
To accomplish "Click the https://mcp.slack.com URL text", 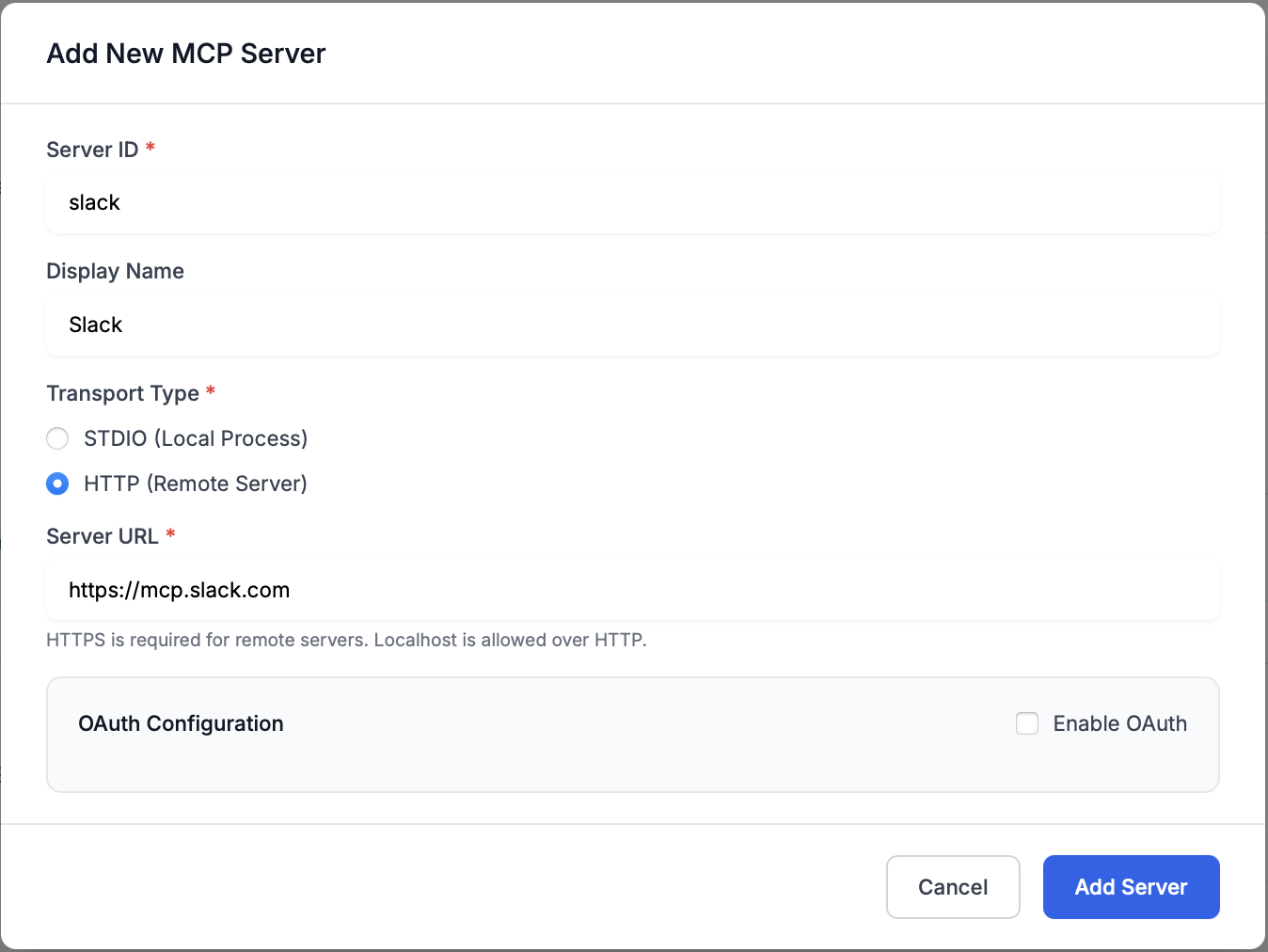I will [179, 590].
